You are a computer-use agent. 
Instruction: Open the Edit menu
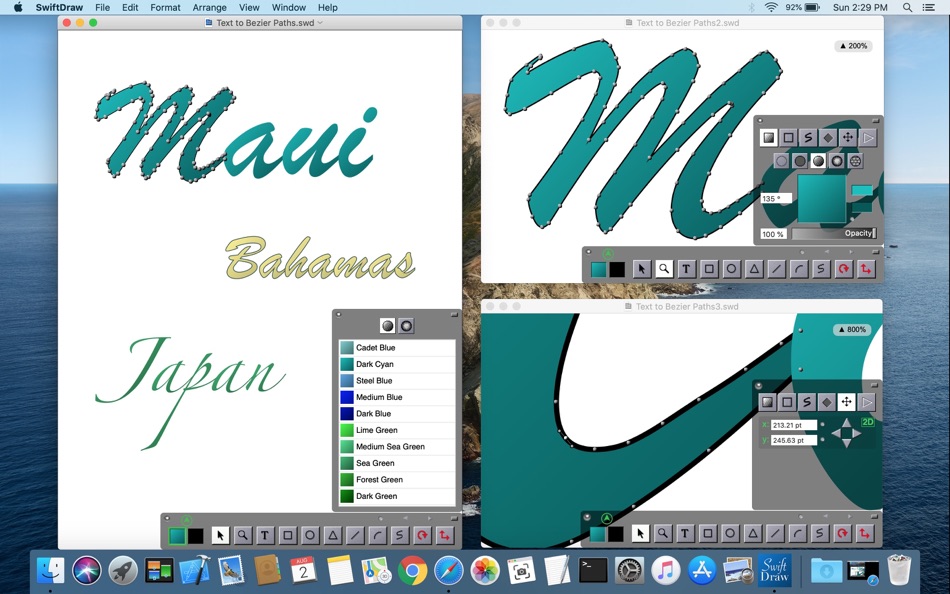(130, 7)
